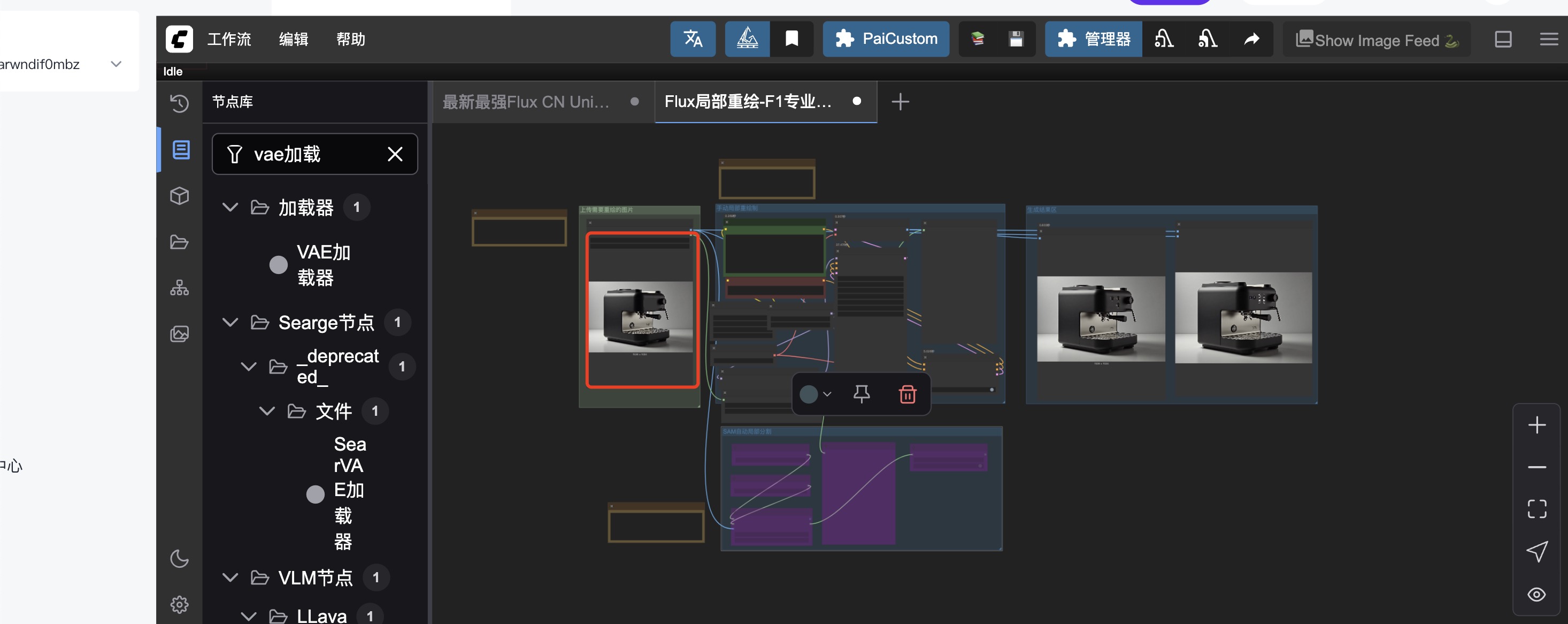Click the PaiCustom button
The height and width of the screenshot is (624, 1568).
886,39
